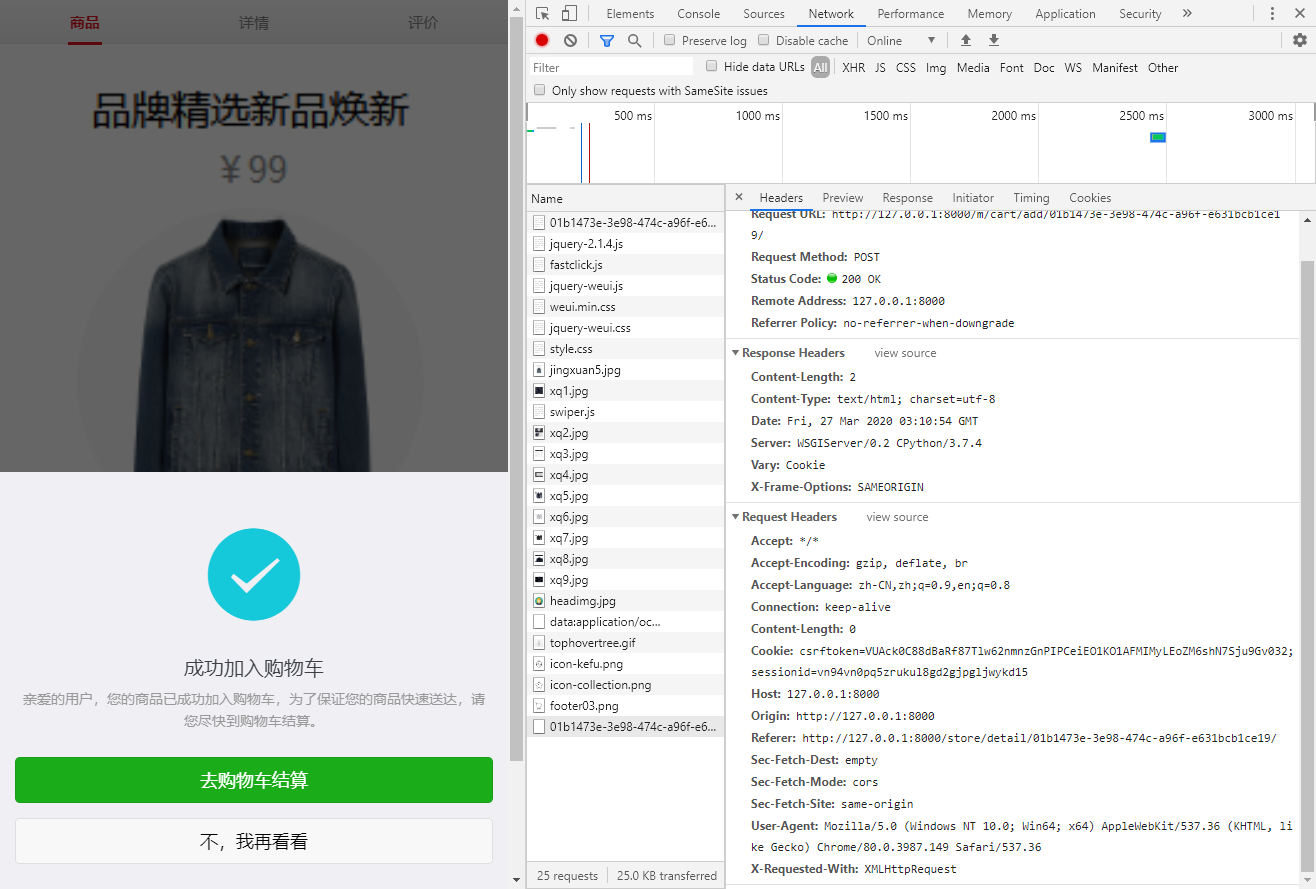Check Hide data URLs
The height and width of the screenshot is (889, 1316).
click(x=712, y=66)
